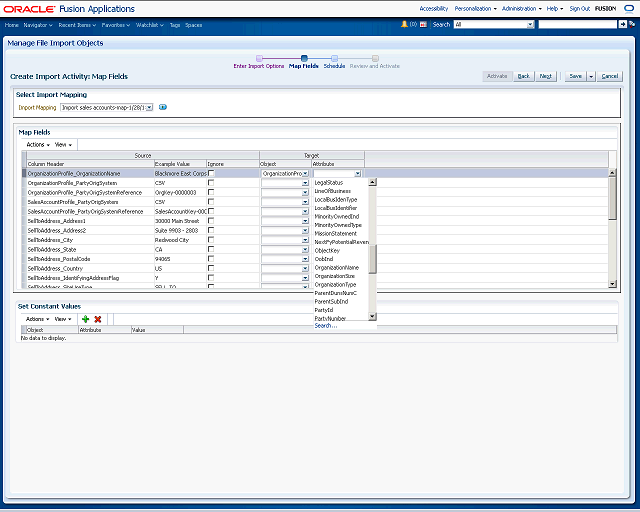Open Map Fields Actions menu
The height and width of the screenshot is (512, 640).
pyautogui.click(x=37, y=144)
